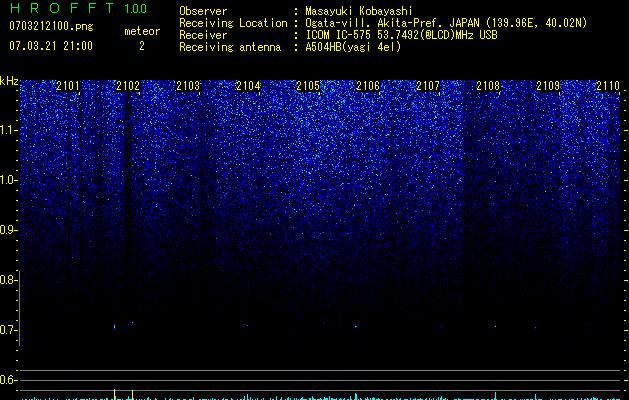Click the kHz axis unit label
The image size is (629, 400).
click(9, 81)
